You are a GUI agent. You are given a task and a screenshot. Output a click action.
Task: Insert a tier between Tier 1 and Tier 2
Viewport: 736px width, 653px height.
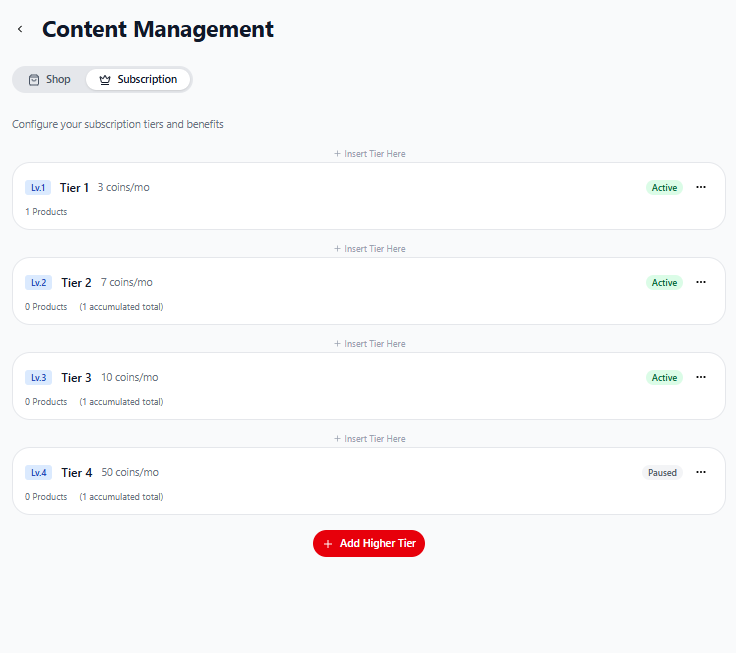pos(369,249)
